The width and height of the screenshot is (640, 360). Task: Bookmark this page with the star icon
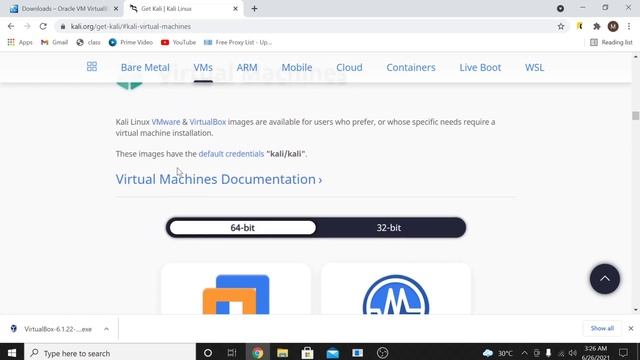coord(561,27)
